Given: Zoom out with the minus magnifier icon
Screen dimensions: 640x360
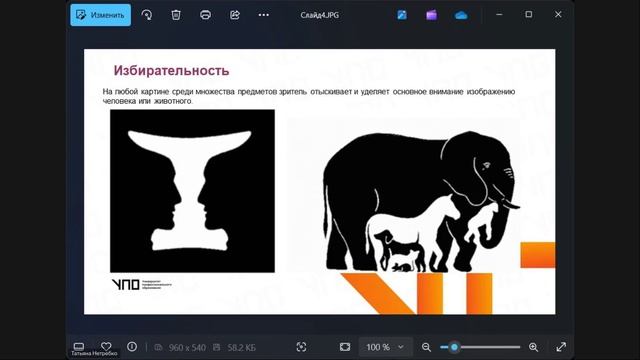Looking at the screenshot, I should point(427,347).
